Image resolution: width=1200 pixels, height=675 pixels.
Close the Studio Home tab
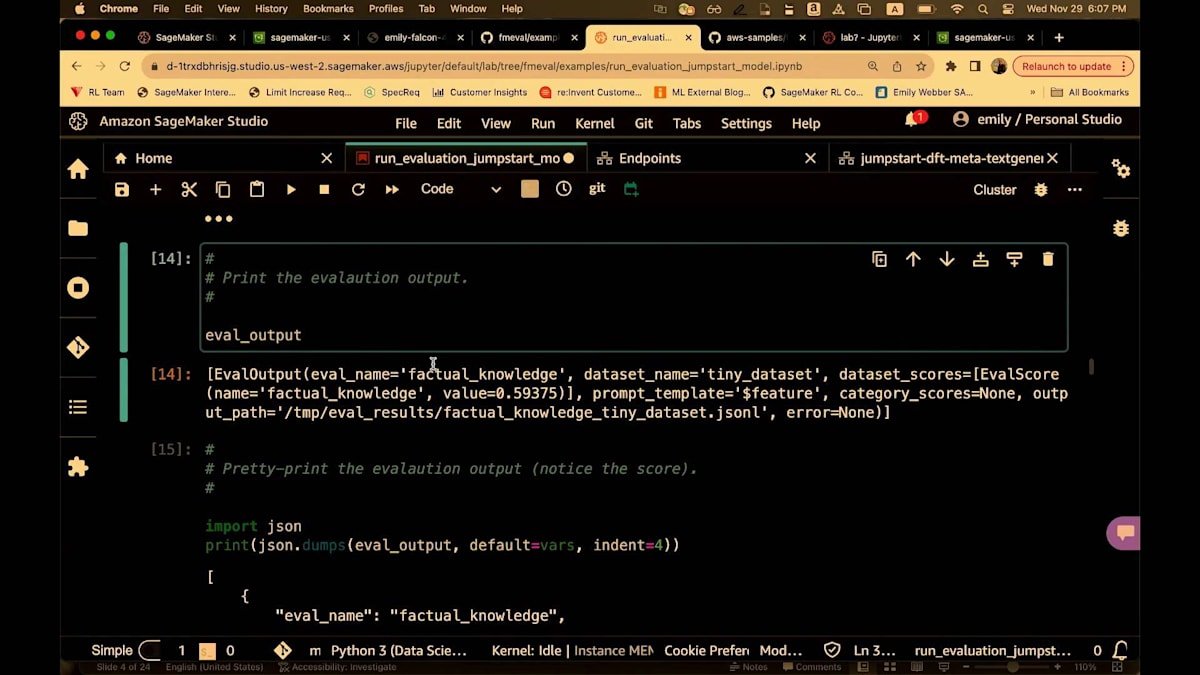click(326, 158)
